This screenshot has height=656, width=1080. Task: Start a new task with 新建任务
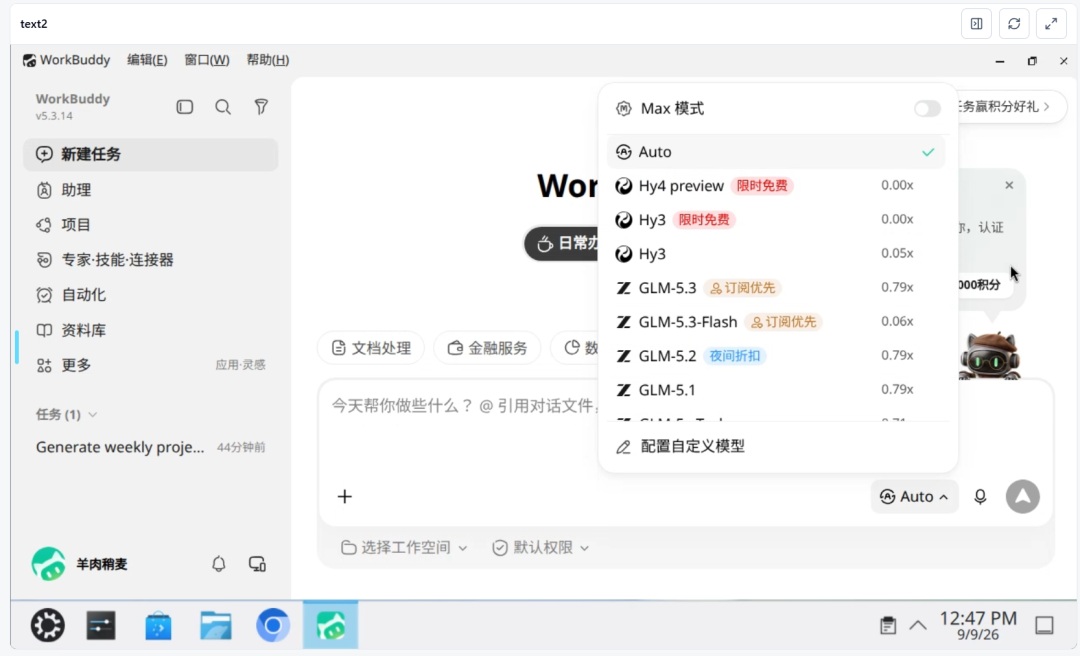click(x=150, y=154)
